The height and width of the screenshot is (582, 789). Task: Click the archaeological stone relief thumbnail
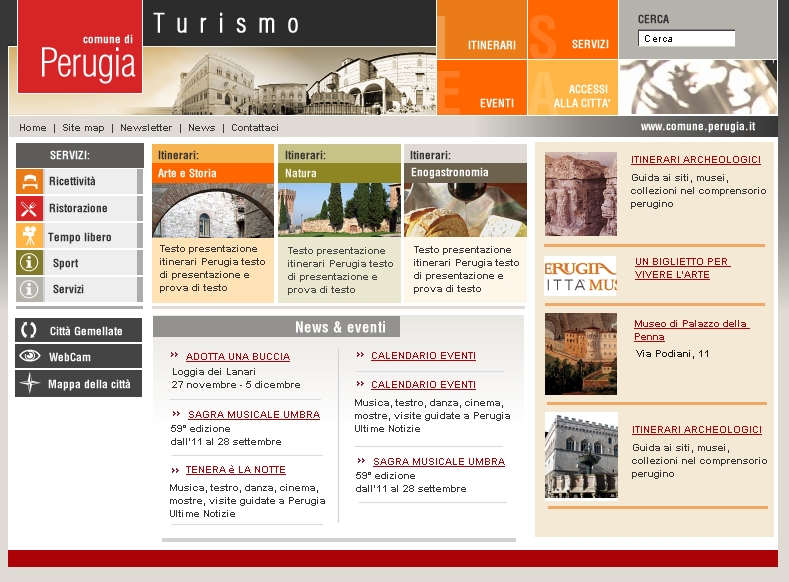pyautogui.click(x=581, y=194)
